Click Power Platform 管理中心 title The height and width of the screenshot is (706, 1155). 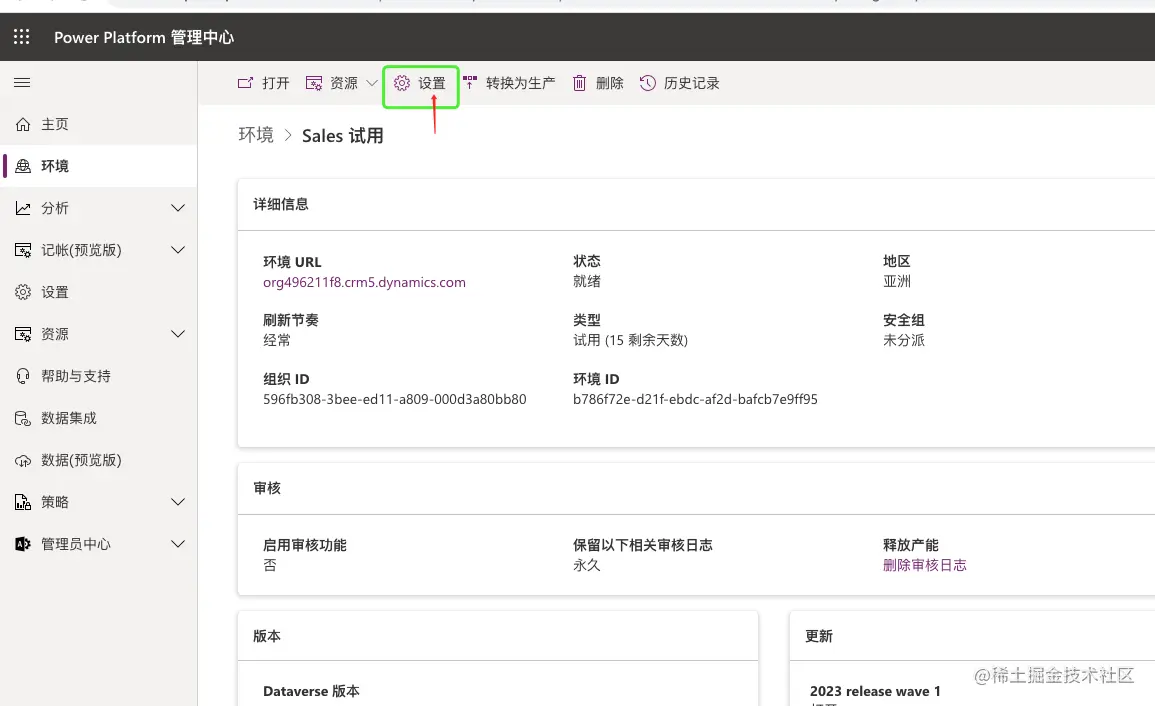144,38
